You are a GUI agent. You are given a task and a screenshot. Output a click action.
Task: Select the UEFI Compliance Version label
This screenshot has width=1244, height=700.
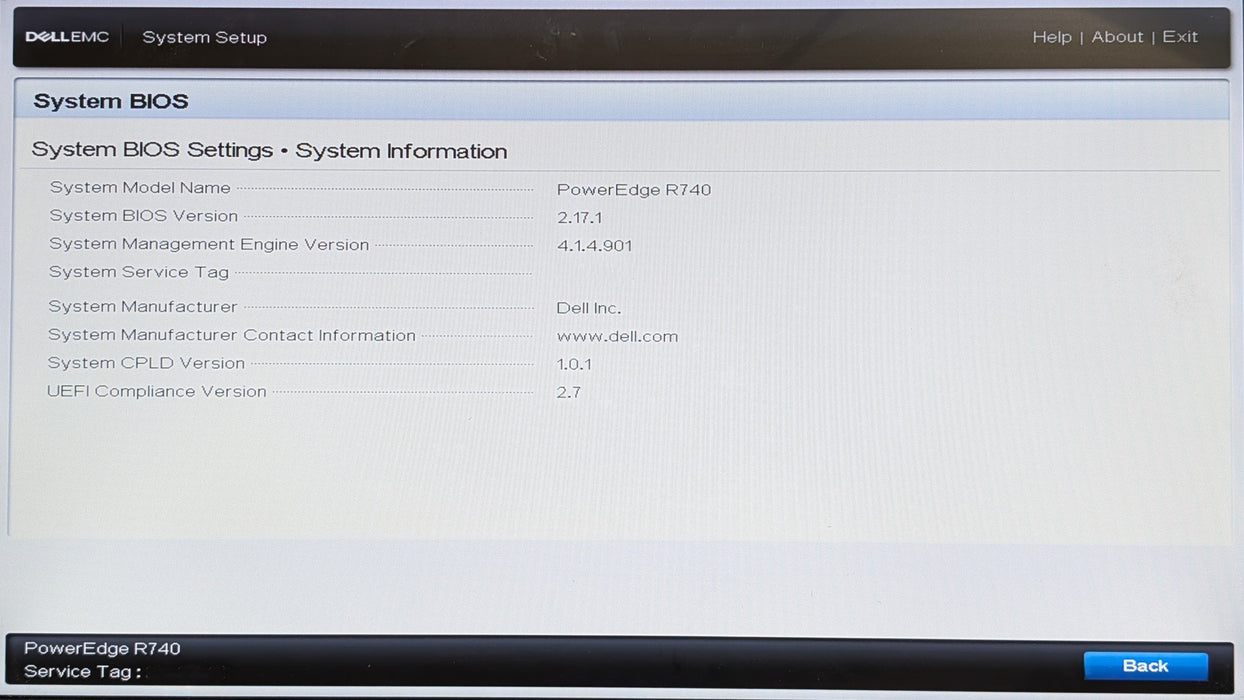click(157, 392)
